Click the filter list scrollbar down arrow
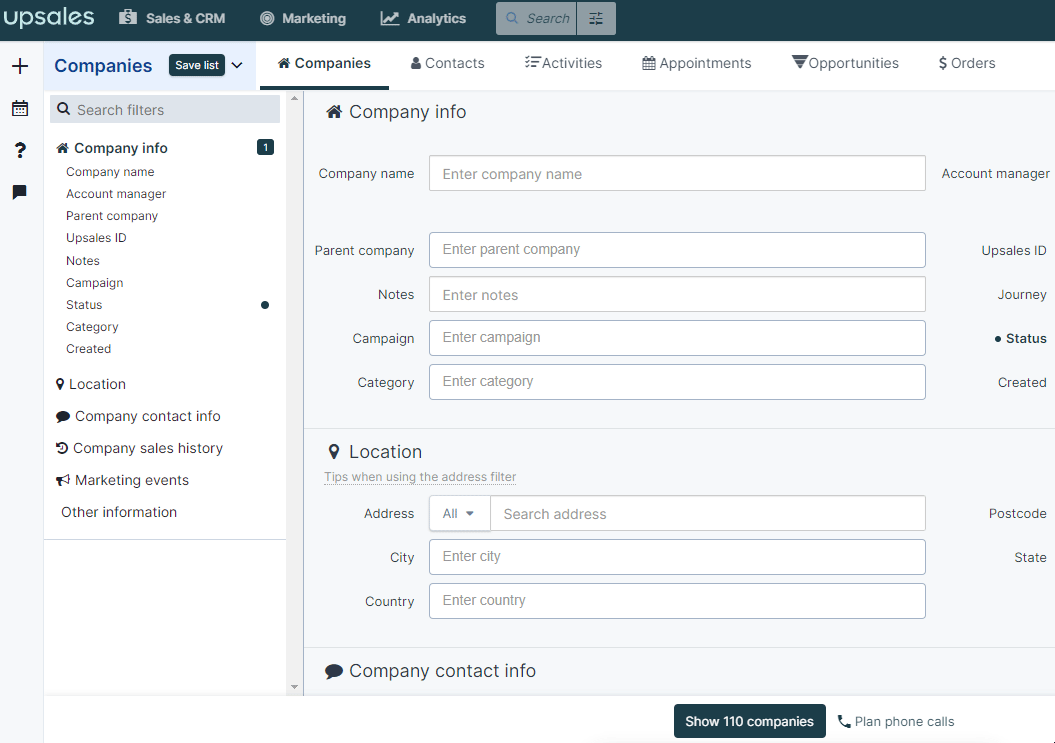The width and height of the screenshot is (1055, 743). pos(294,687)
